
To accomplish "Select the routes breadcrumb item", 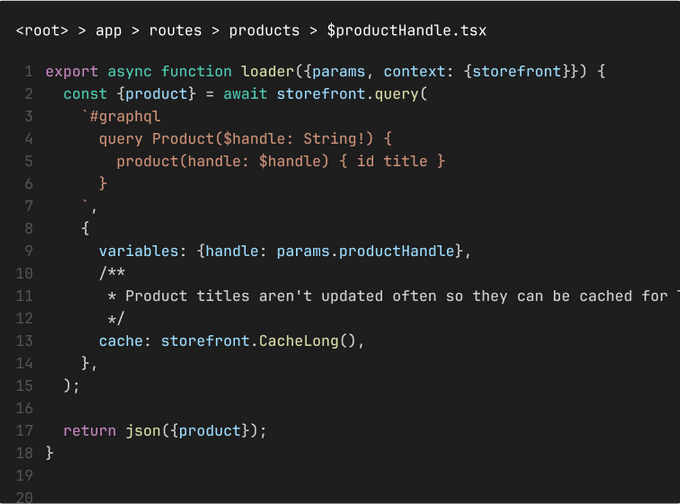I will point(175,30).
